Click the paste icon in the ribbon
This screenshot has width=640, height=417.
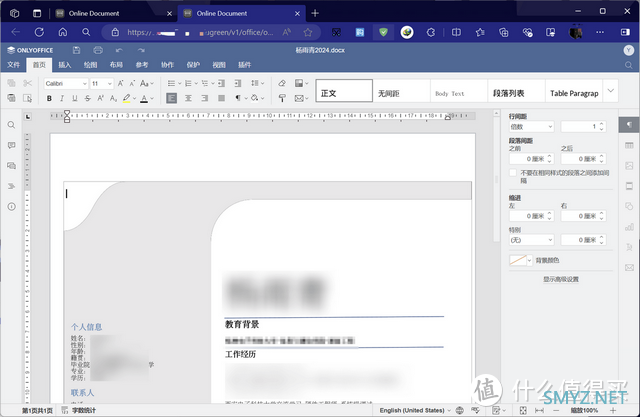11,98
